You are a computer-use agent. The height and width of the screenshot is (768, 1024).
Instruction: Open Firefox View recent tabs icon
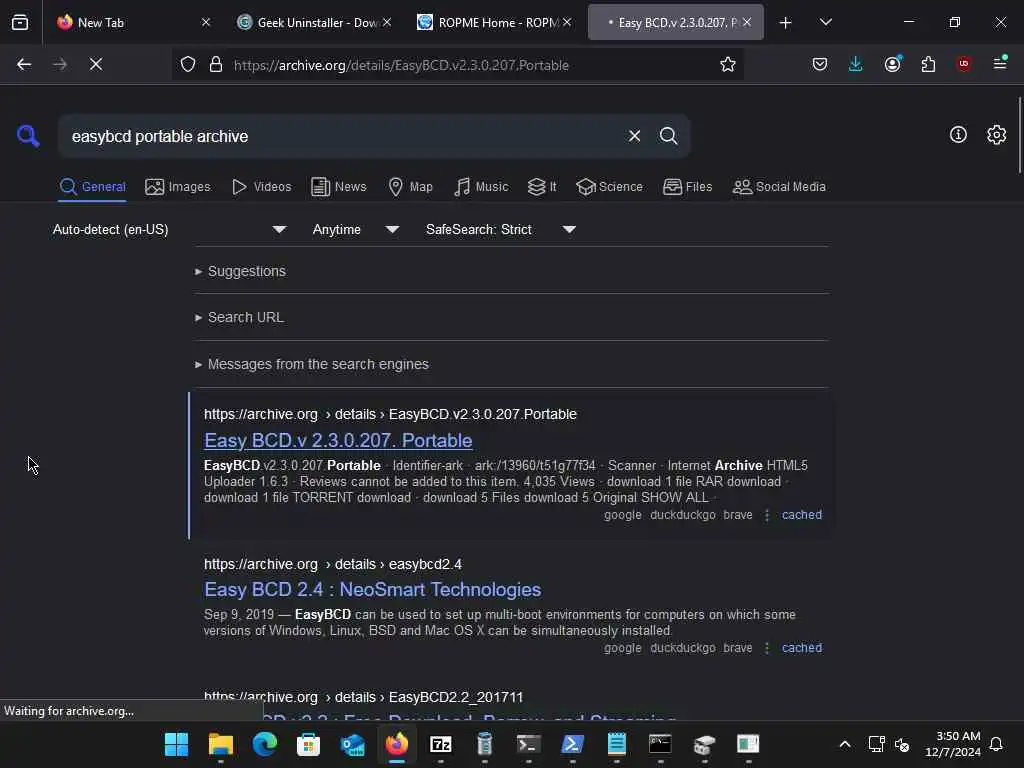(x=20, y=22)
